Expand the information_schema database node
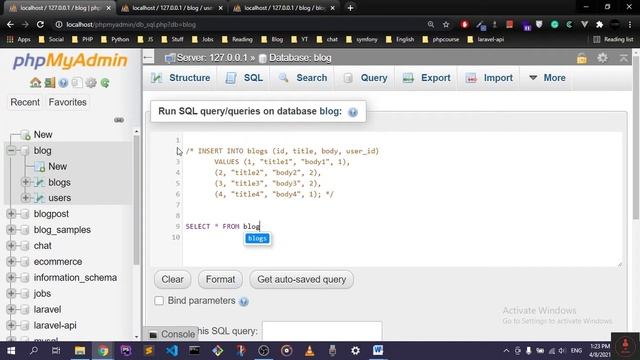This screenshot has height=360, width=640. pos(11,278)
